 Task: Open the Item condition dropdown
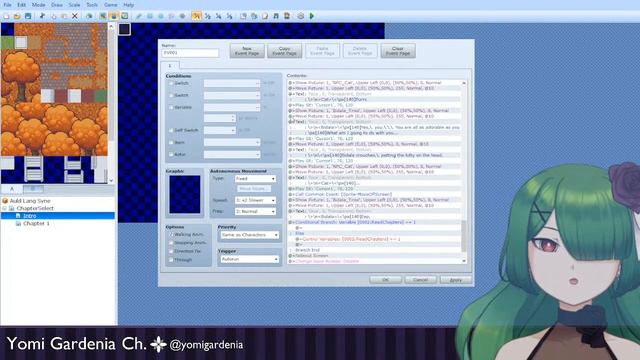232,142
